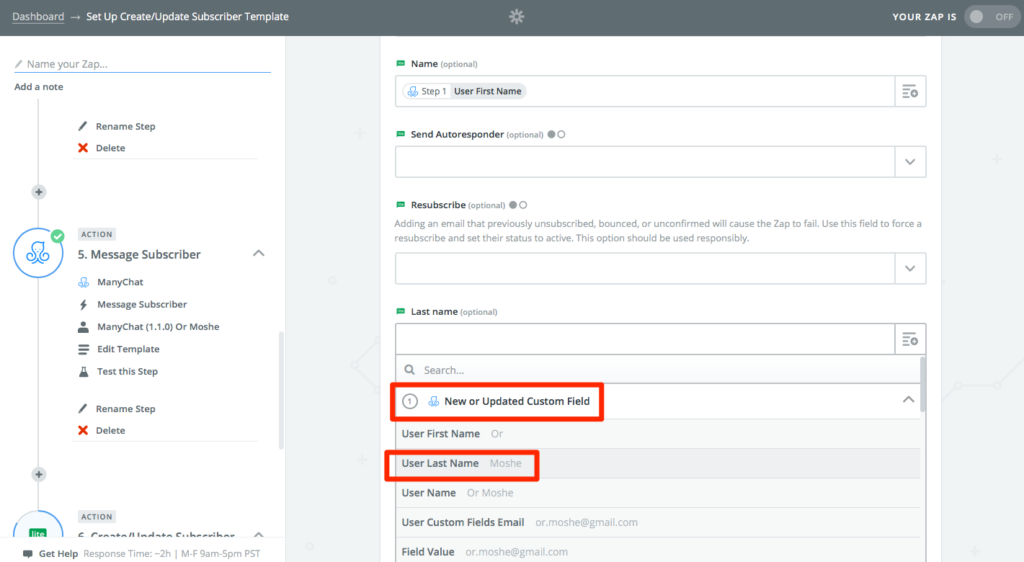Click Add a note link
Screen dimensions: 1024x562
(39, 87)
